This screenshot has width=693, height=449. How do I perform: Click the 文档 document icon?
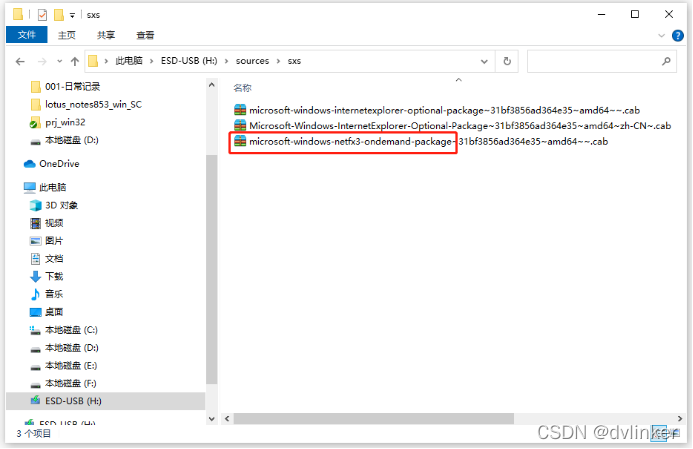click(35, 259)
